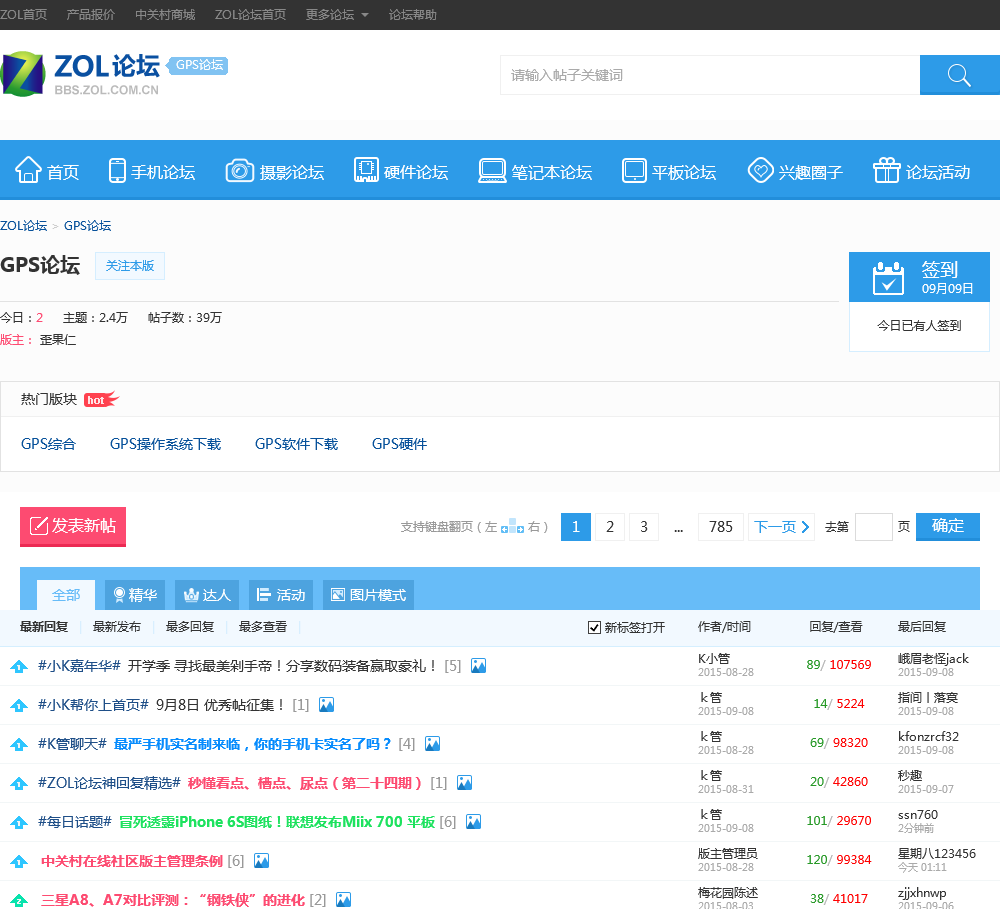Click the page number input box

(873, 527)
